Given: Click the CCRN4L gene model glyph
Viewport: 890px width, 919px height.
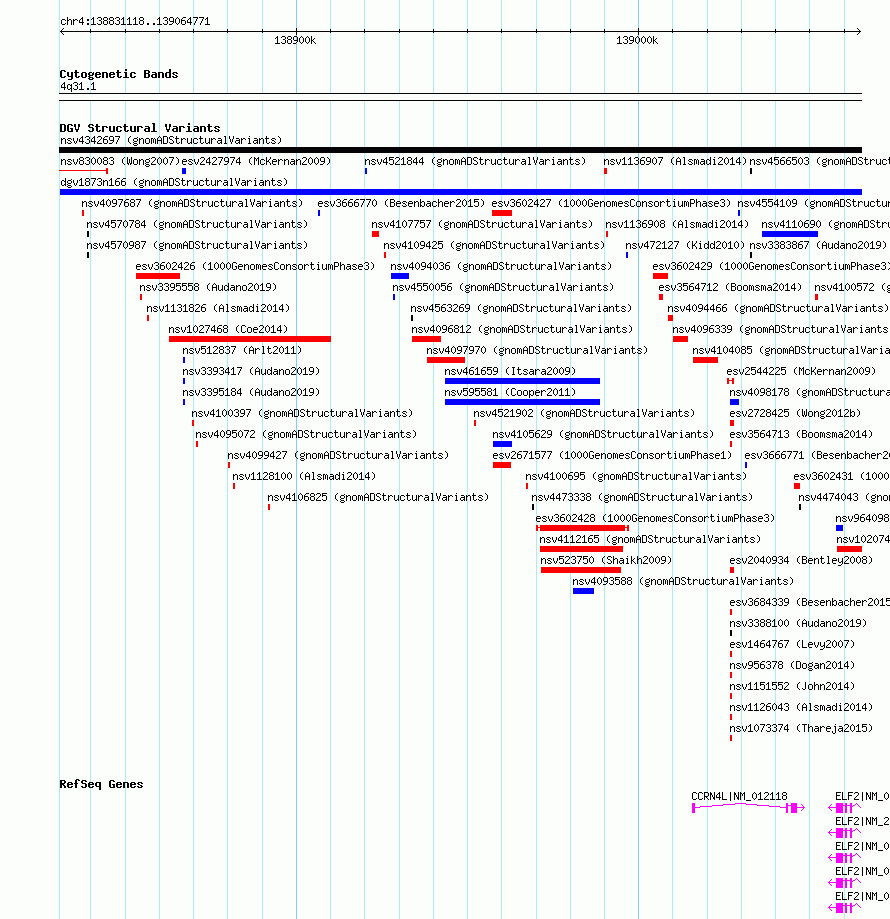Looking at the screenshot, I should pos(748,808).
